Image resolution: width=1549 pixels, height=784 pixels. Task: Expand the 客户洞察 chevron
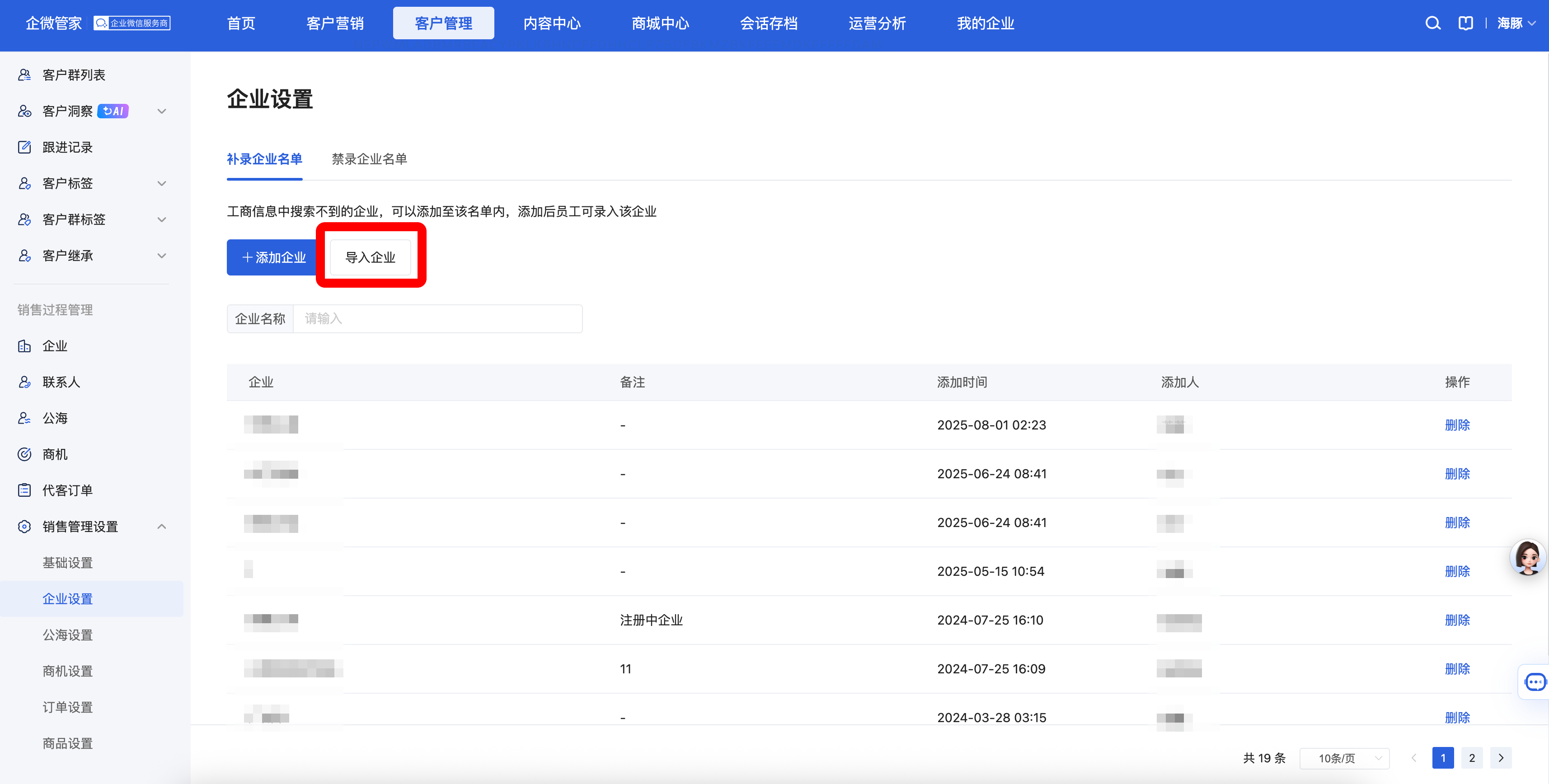(162, 111)
